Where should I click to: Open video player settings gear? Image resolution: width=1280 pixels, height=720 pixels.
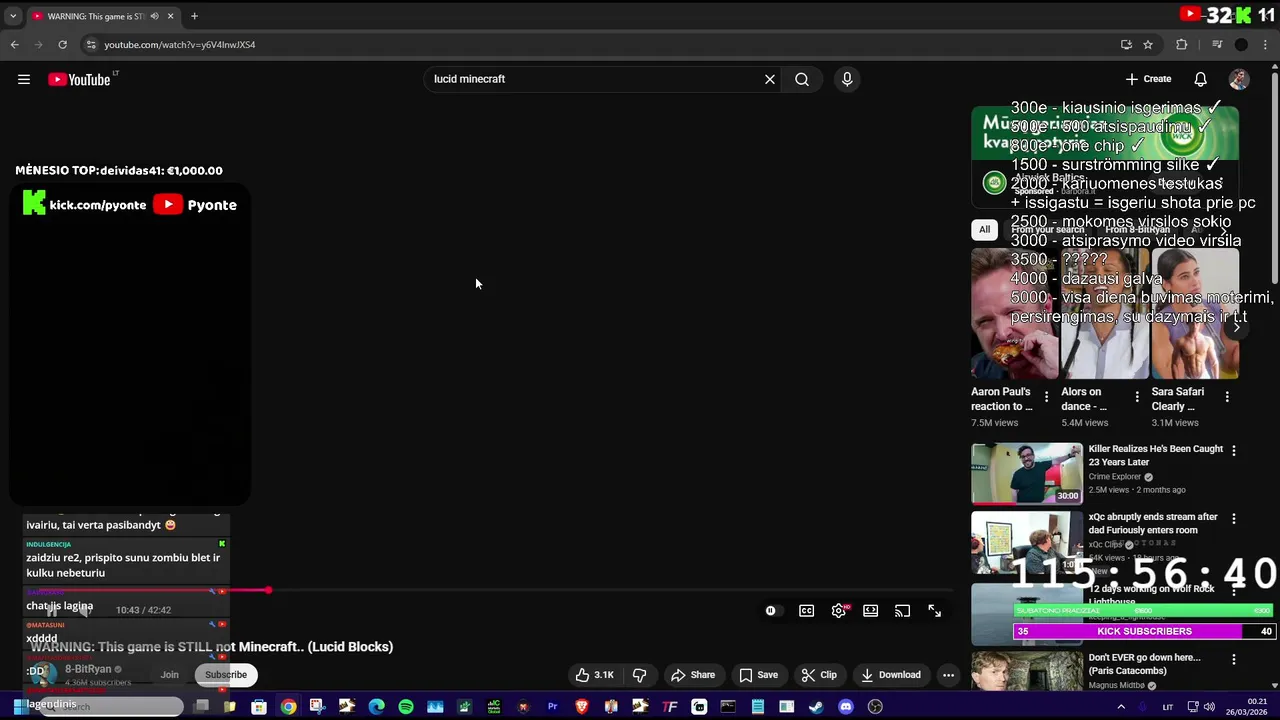click(839, 610)
